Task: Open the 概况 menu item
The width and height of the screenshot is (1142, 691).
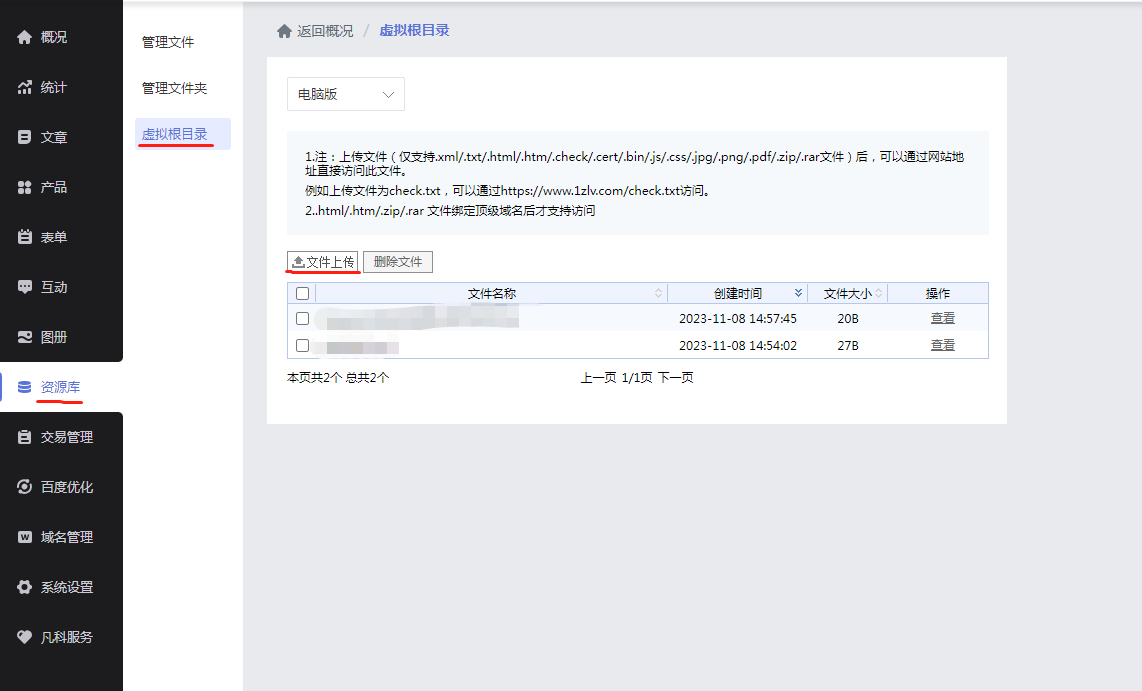Action: (x=54, y=37)
